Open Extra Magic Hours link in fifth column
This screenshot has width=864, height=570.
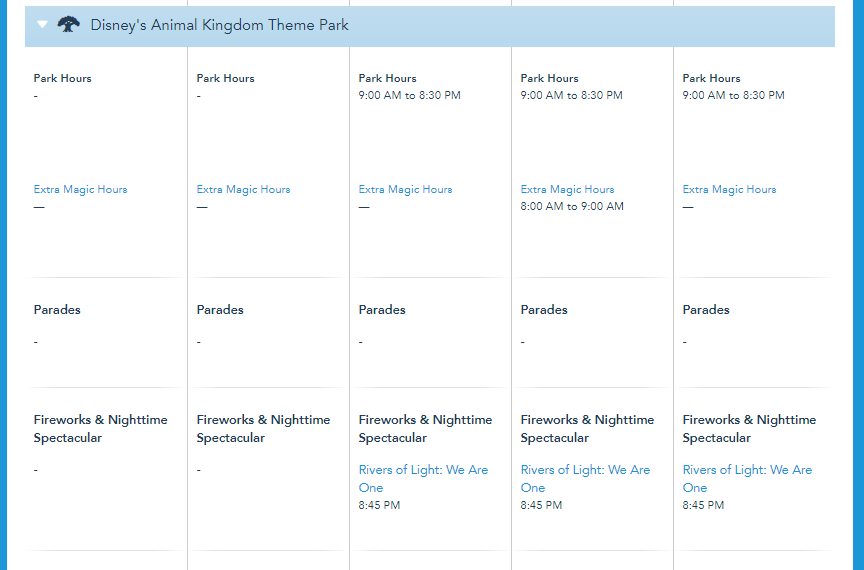pyautogui.click(x=729, y=189)
